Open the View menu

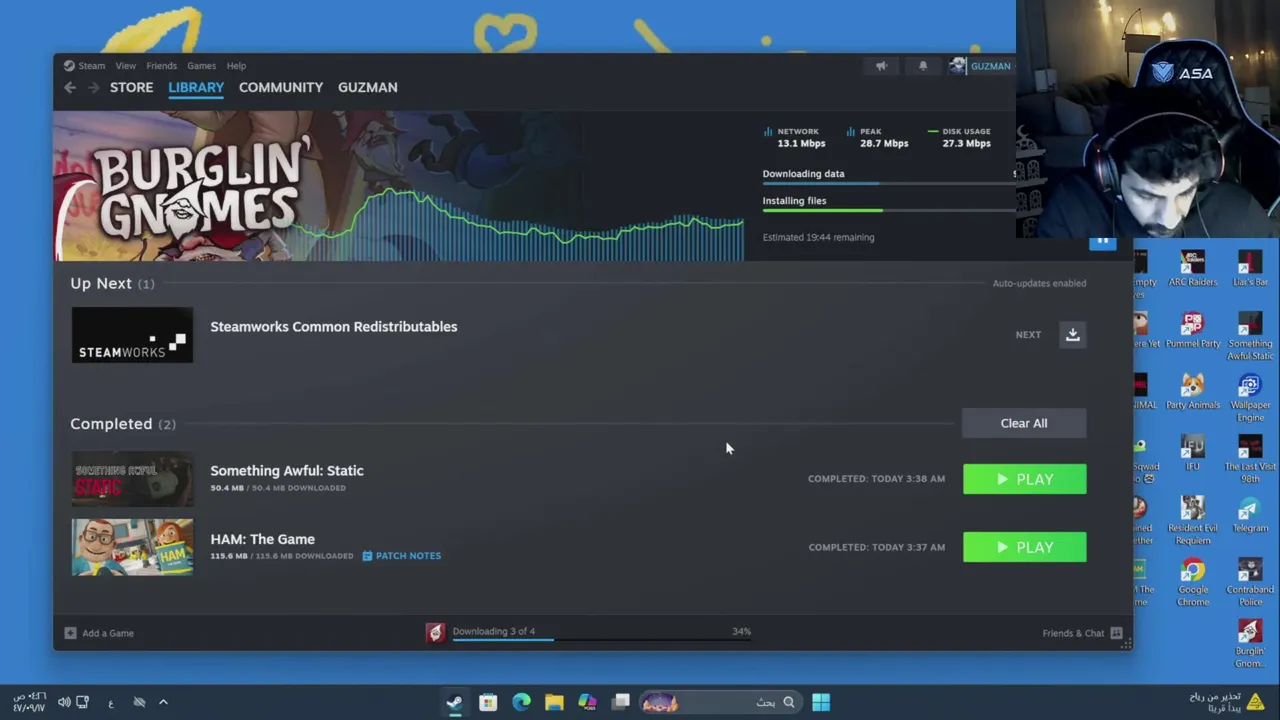pyautogui.click(x=125, y=66)
